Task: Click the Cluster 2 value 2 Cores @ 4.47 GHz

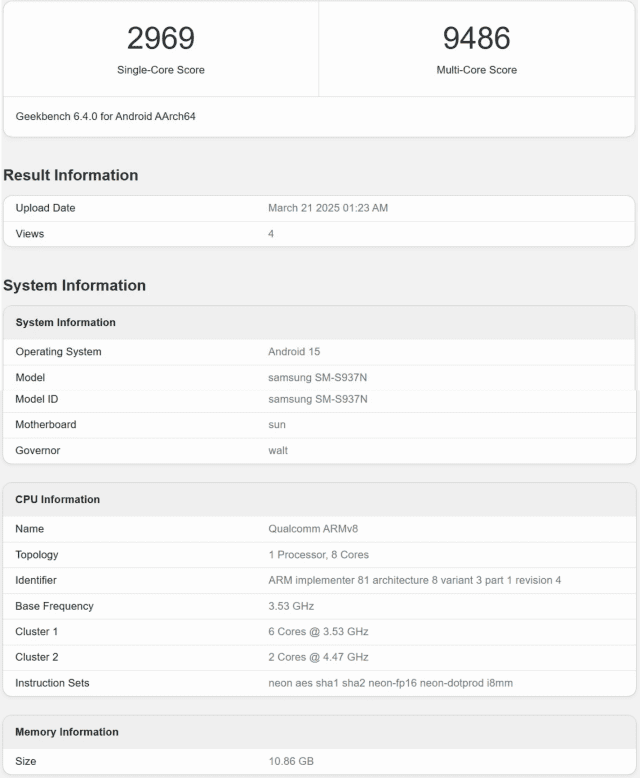Action: [318, 657]
